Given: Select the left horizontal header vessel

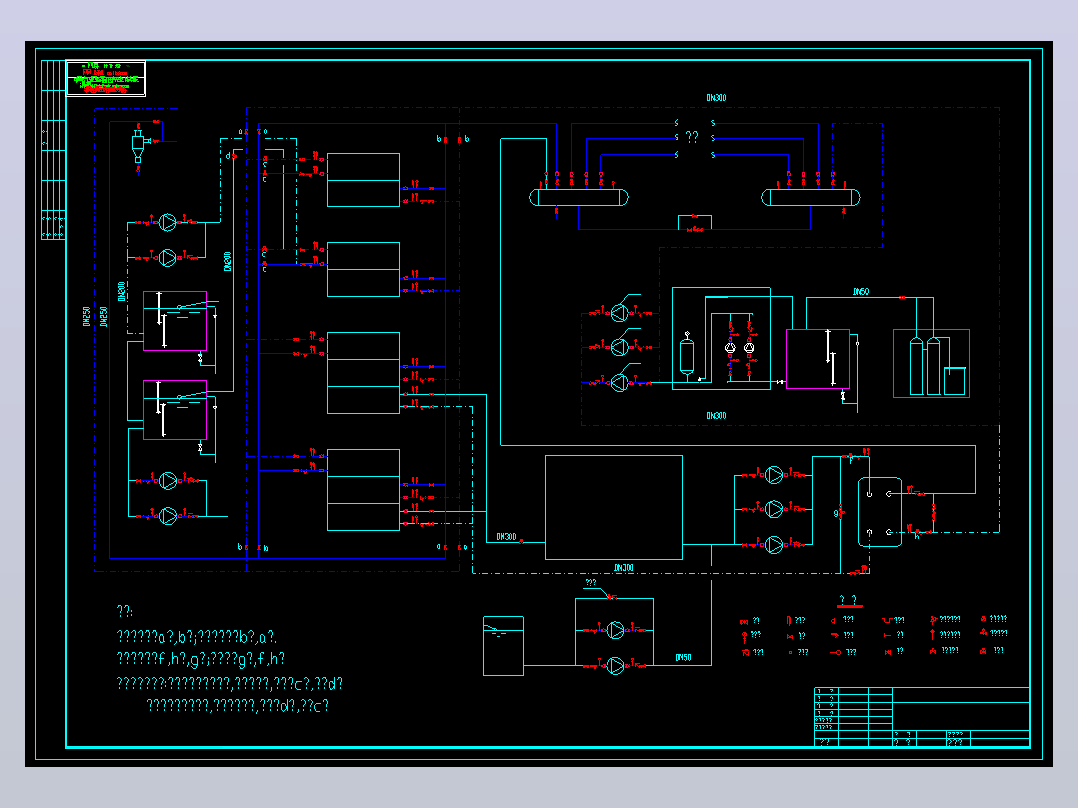Looking at the screenshot, I should [x=579, y=197].
